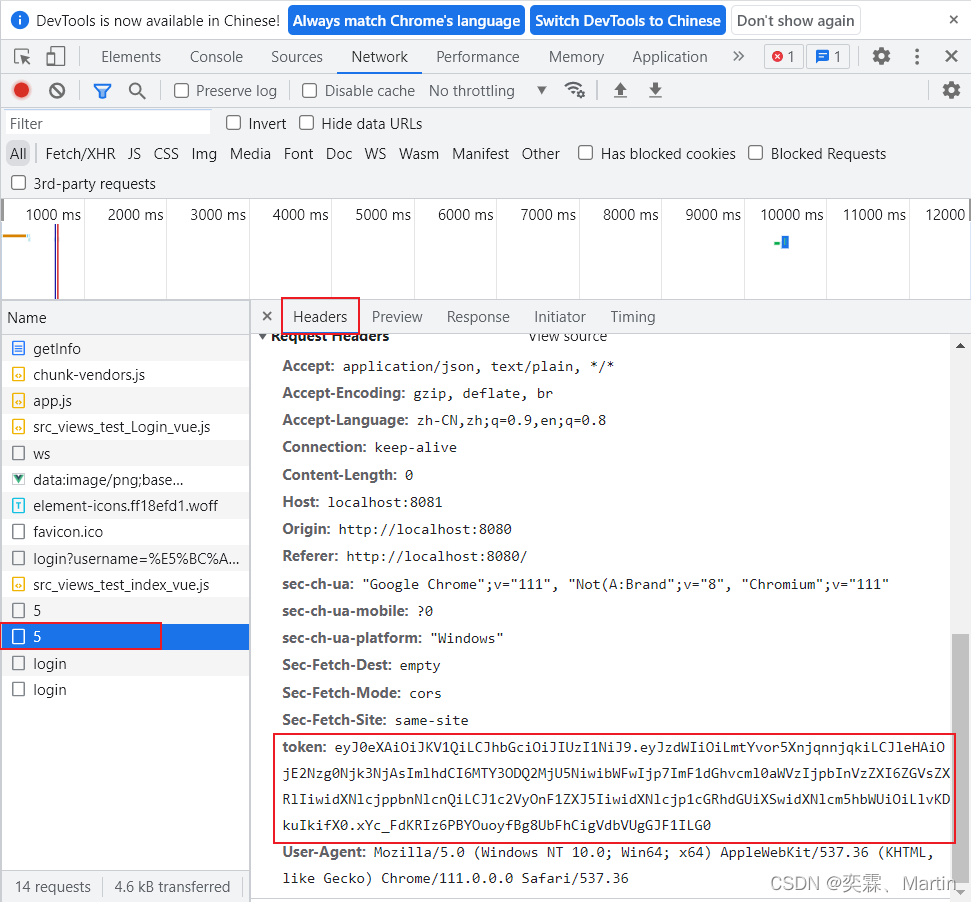Screen dimensions: 971x902
Task: Check Blocked Requests option
Action: (x=755, y=152)
